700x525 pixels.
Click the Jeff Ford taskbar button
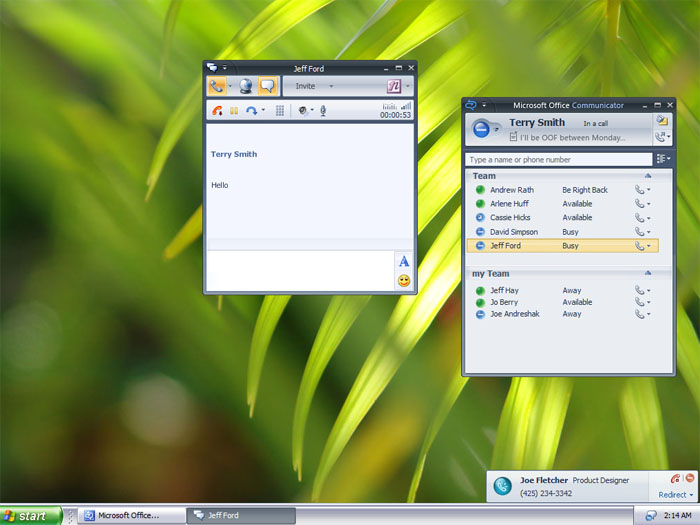point(241,516)
